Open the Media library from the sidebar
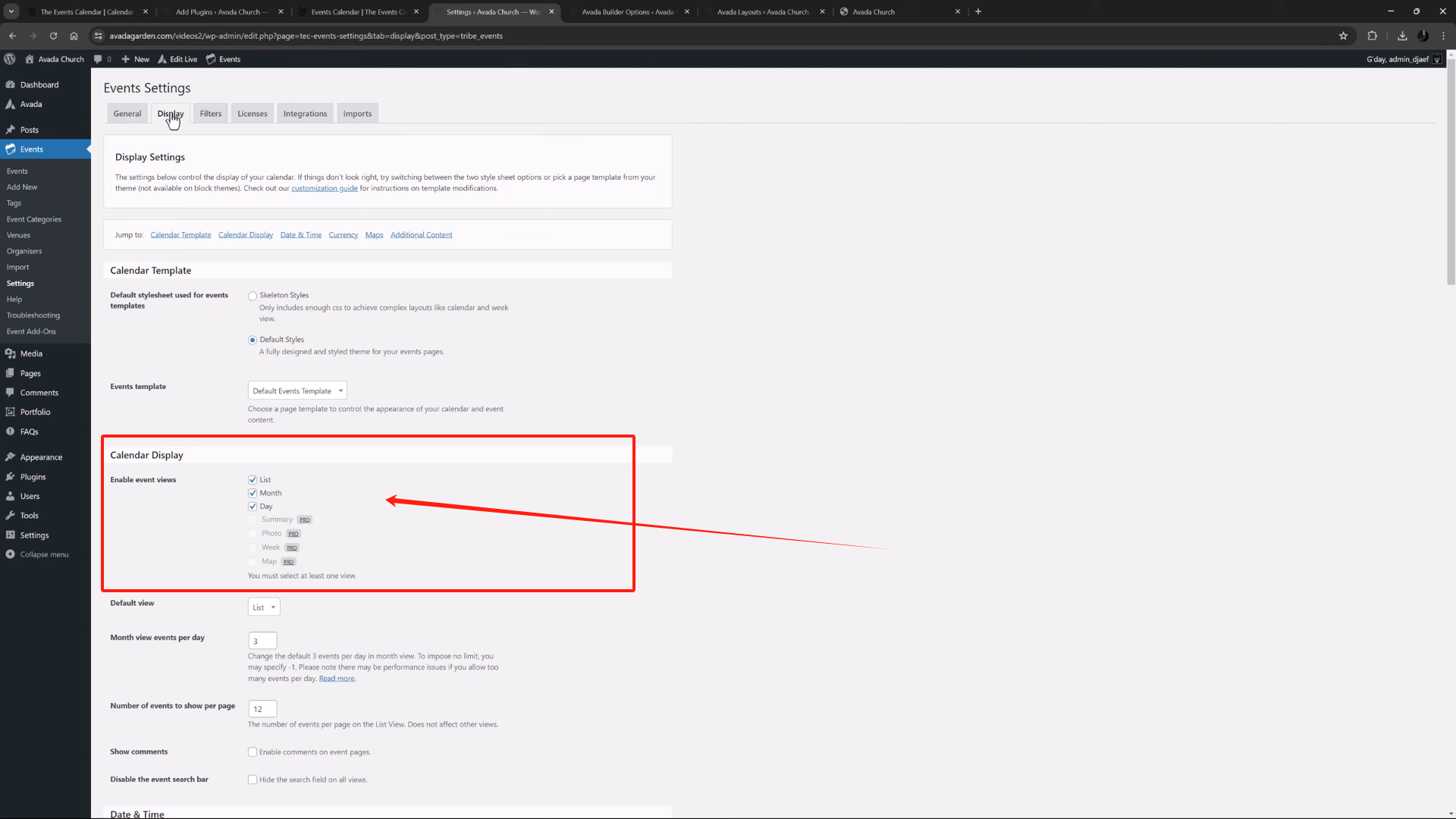The width and height of the screenshot is (1456, 819). [x=31, y=353]
